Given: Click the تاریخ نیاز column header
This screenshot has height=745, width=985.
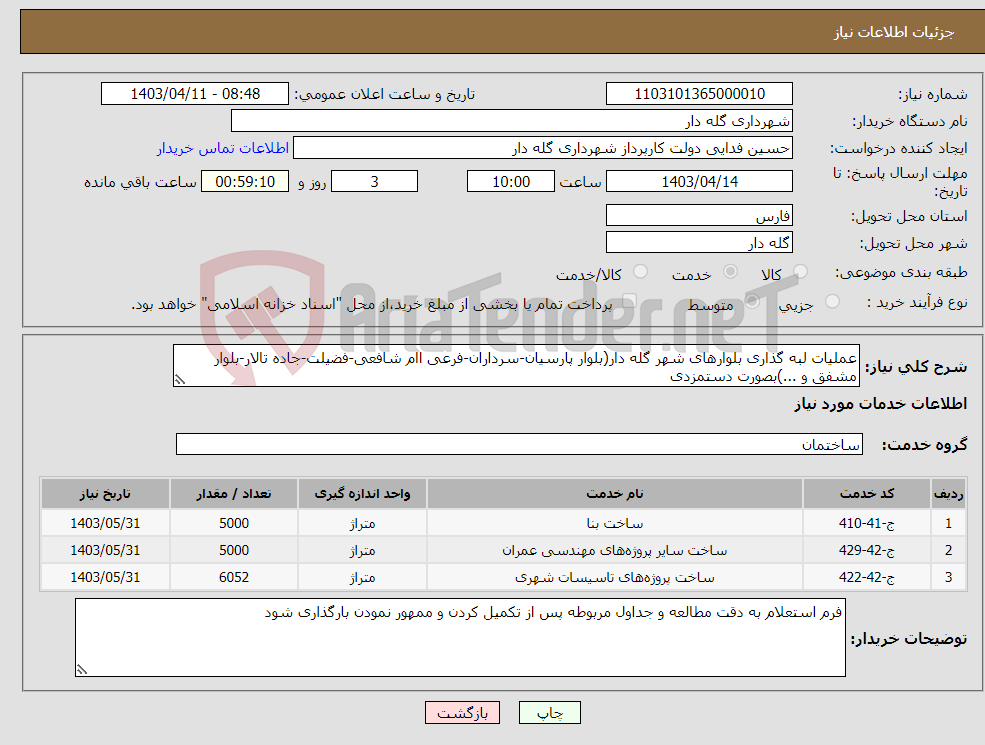Looking at the screenshot, I should coord(105,494).
